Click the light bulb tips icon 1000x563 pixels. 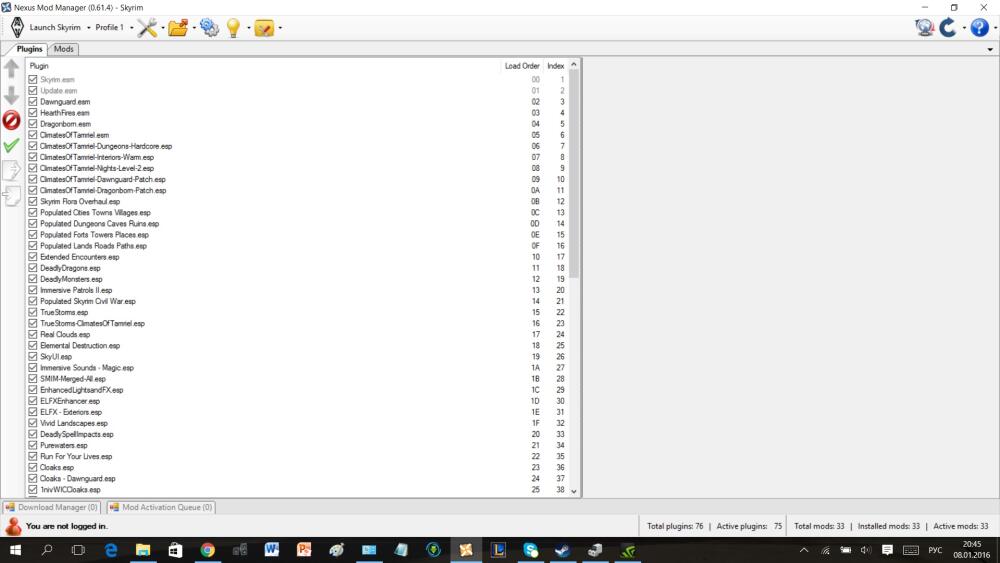233,27
